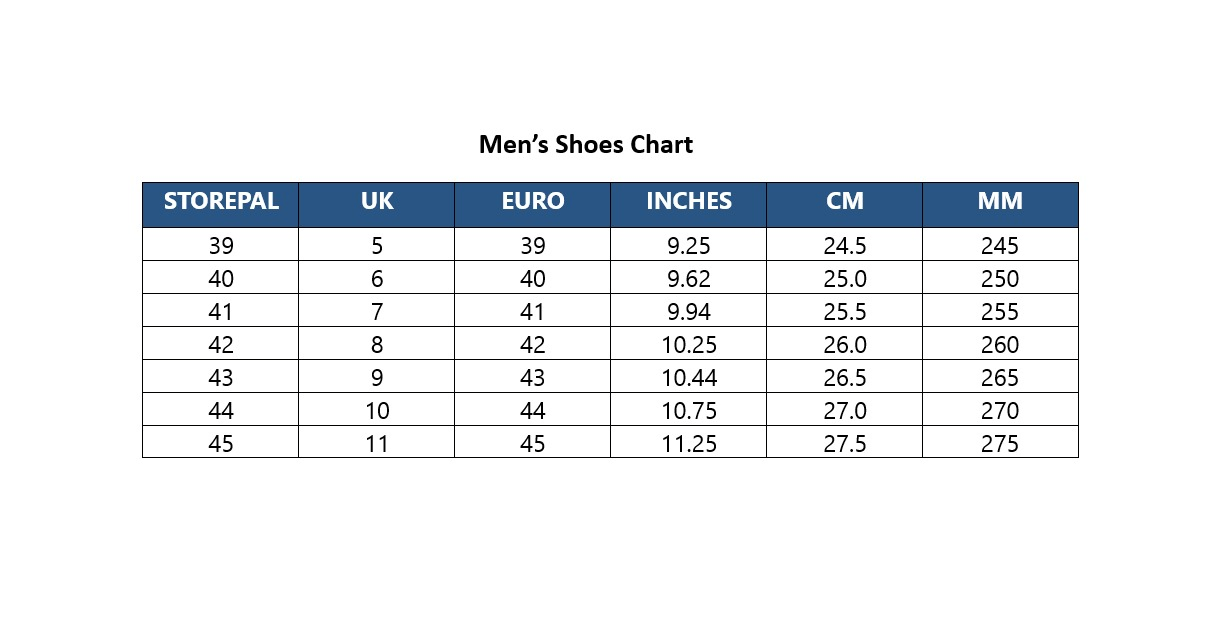Select the 9.94 inches cell
The width and height of the screenshot is (1222, 634).
tap(689, 311)
